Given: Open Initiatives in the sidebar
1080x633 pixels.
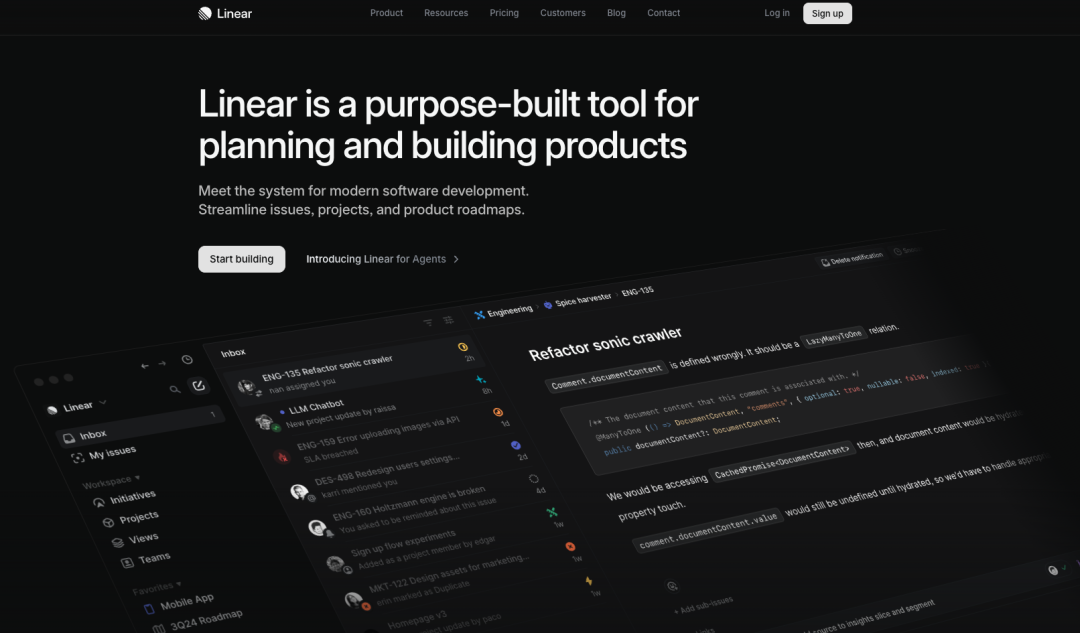Looking at the screenshot, I should tap(125, 498).
